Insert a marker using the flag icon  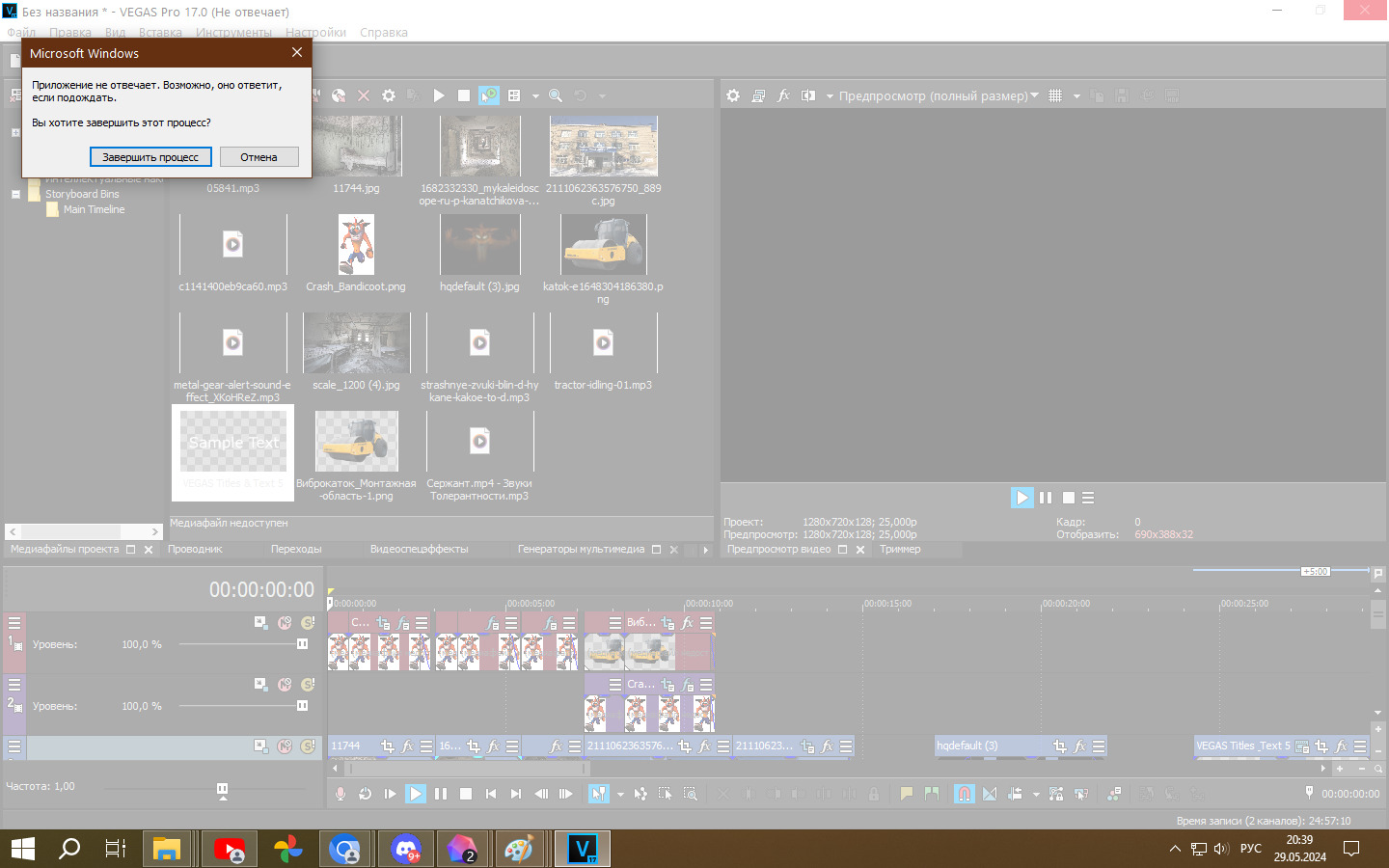coord(906,794)
